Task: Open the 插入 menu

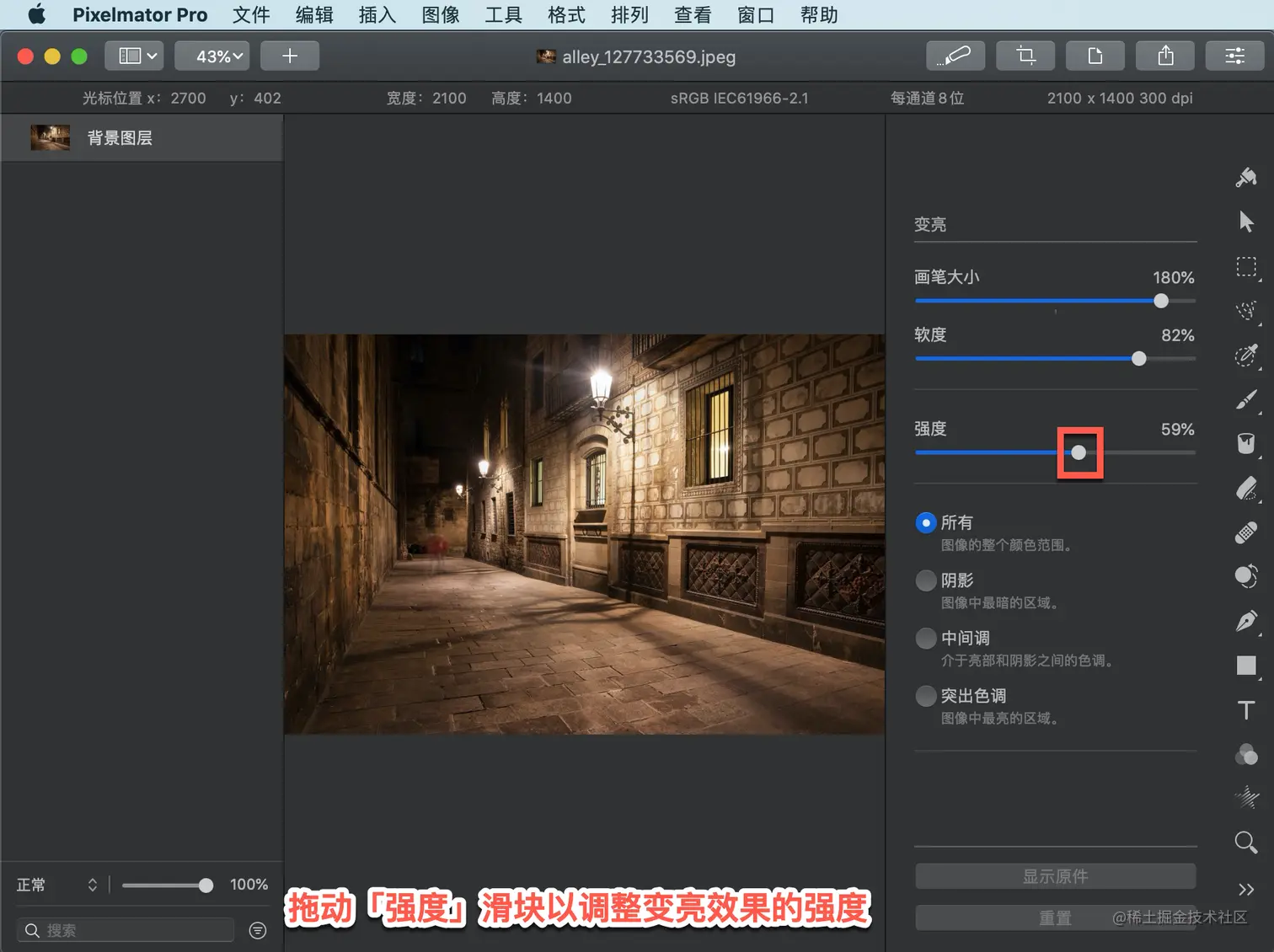Action: (377, 15)
